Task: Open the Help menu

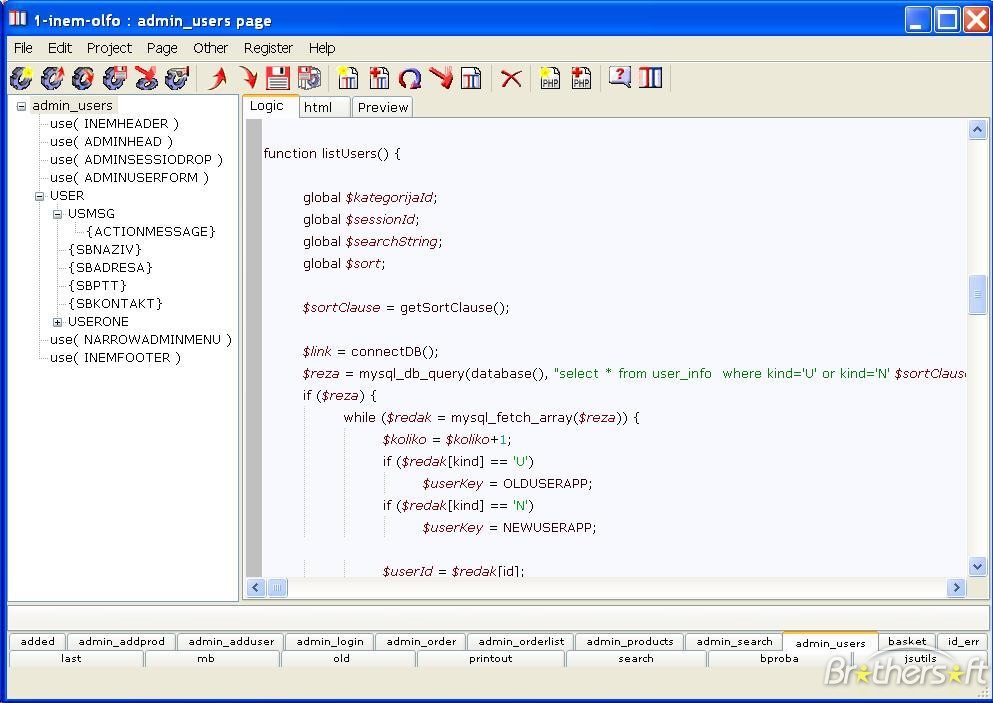Action: (322, 48)
